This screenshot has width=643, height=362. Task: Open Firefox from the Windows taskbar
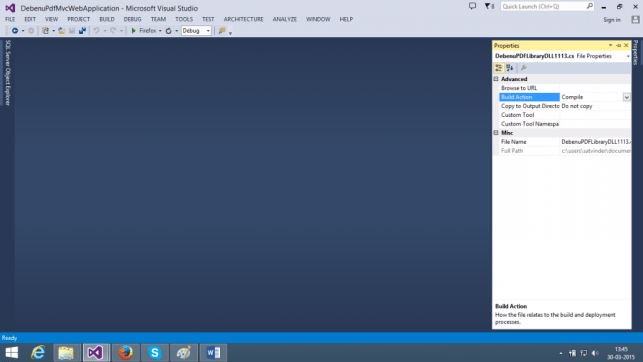click(x=126, y=353)
